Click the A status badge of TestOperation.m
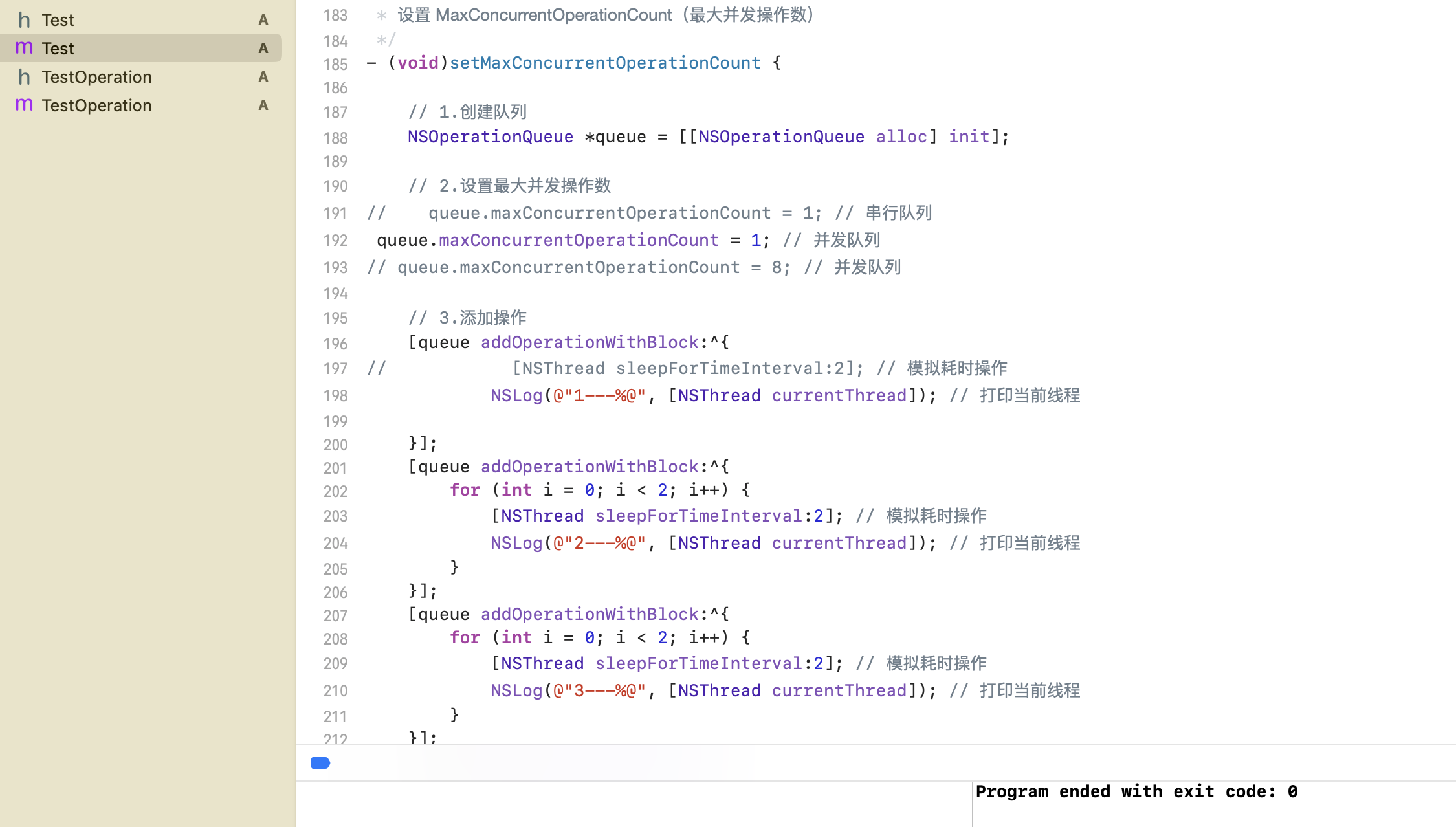This screenshot has height=827, width=1456. coord(263,105)
